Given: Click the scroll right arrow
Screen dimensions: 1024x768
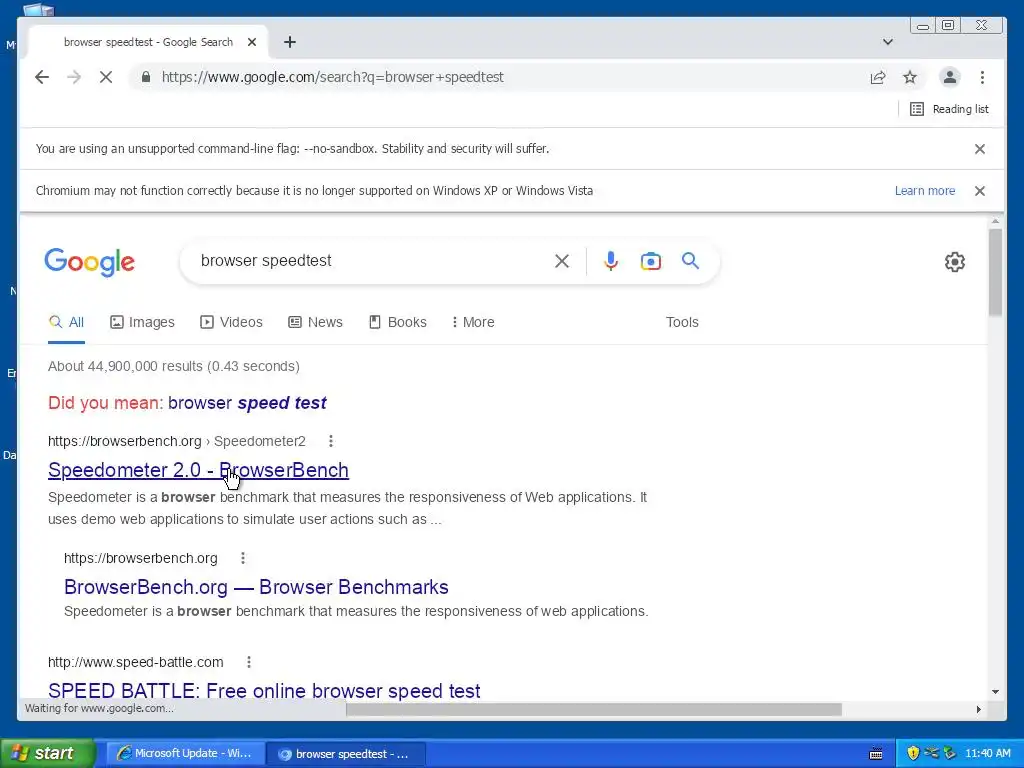Looking at the screenshot, I should pos(978,709).
